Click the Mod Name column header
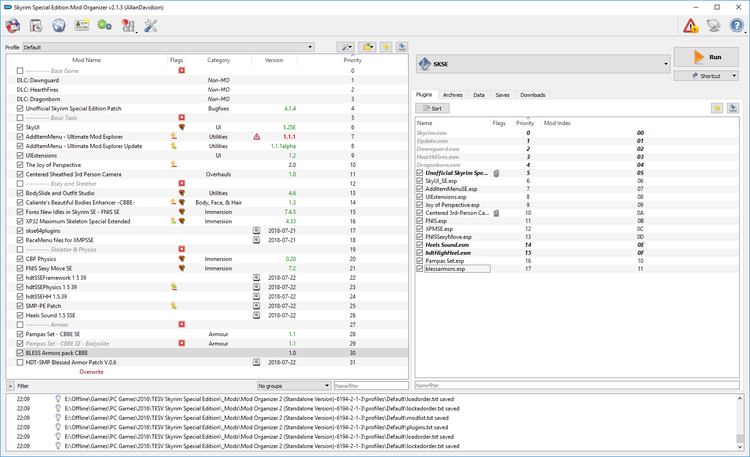 (x=87, y=60)
